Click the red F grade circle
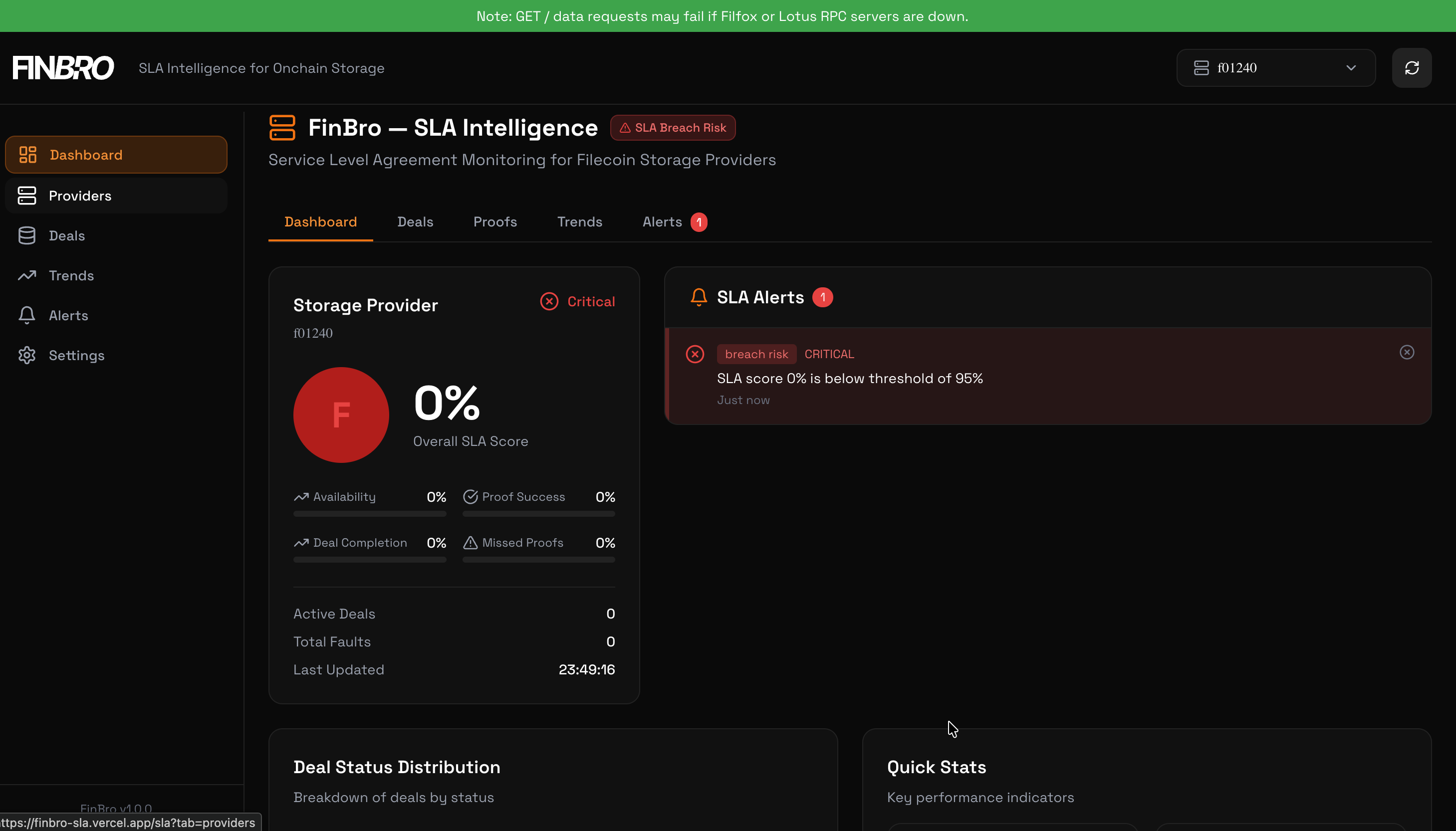 tap(341, 415)
